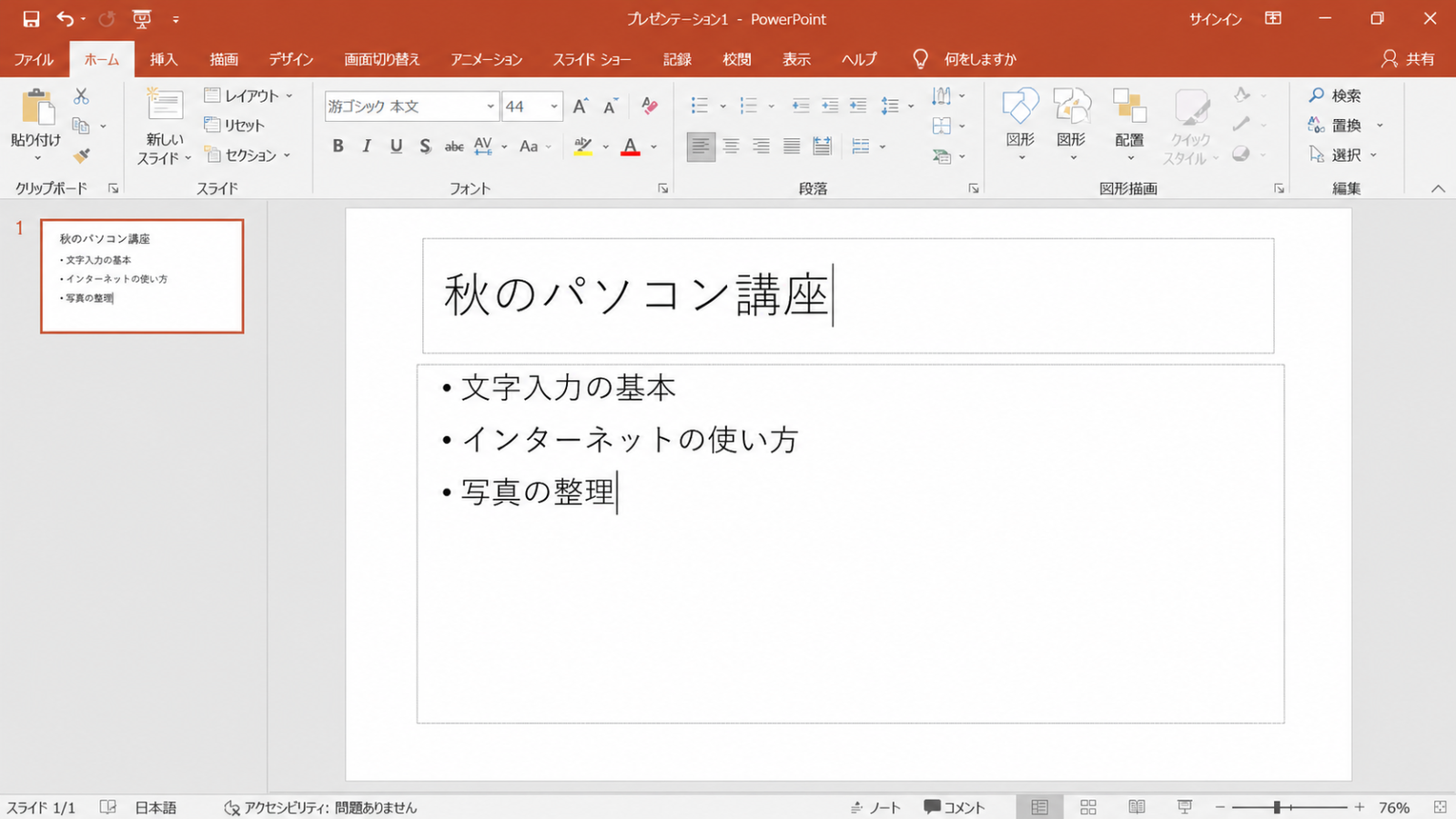Search with the 検索 magnifier button
This screenshot has height=819, width=1456.
1335,96
